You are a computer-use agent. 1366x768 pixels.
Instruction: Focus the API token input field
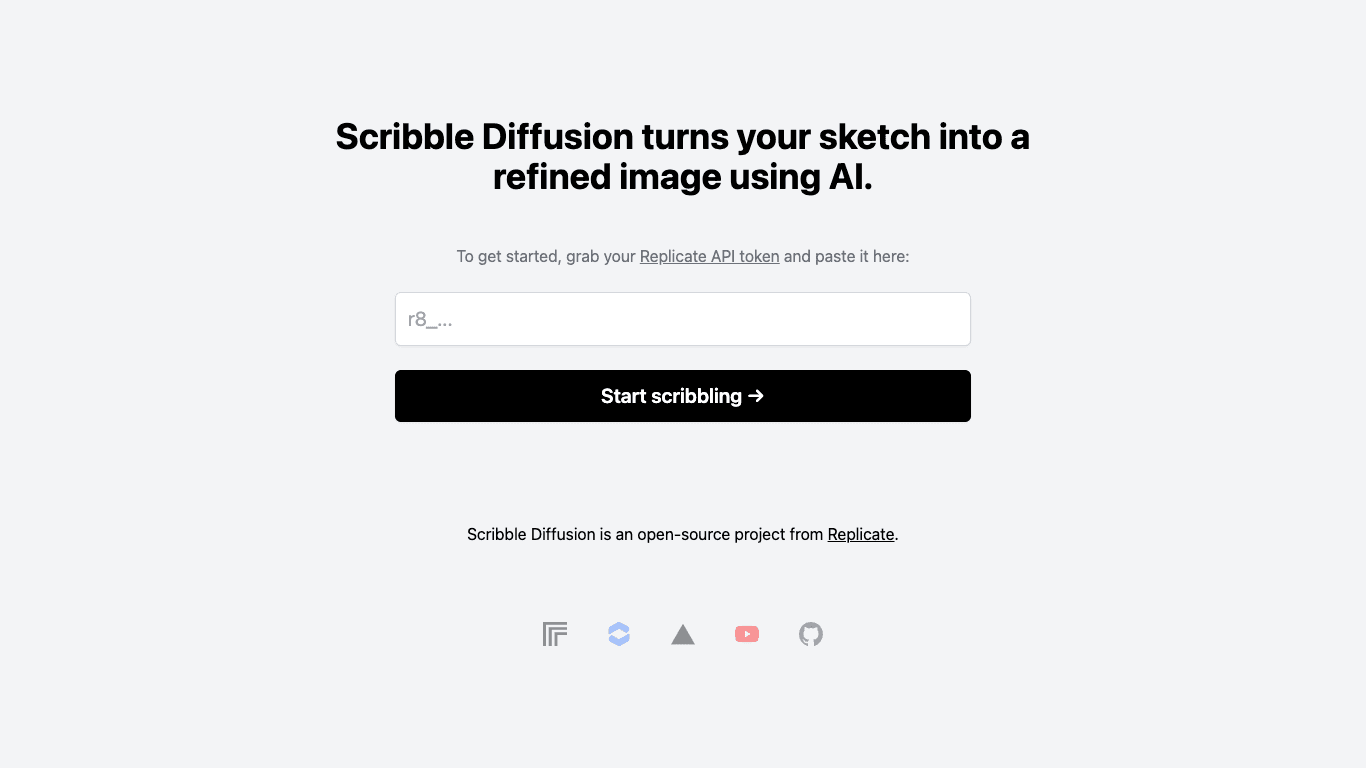(683, 319)
